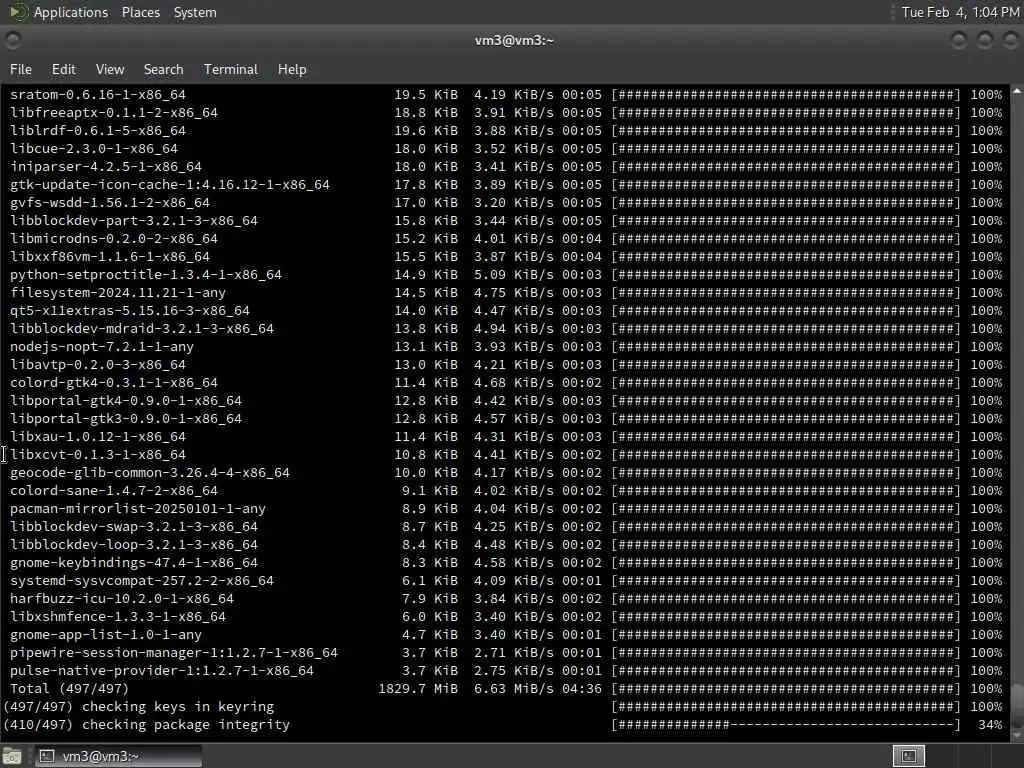
Task: Open the Edit menu
Action: (x=63, y=69)
